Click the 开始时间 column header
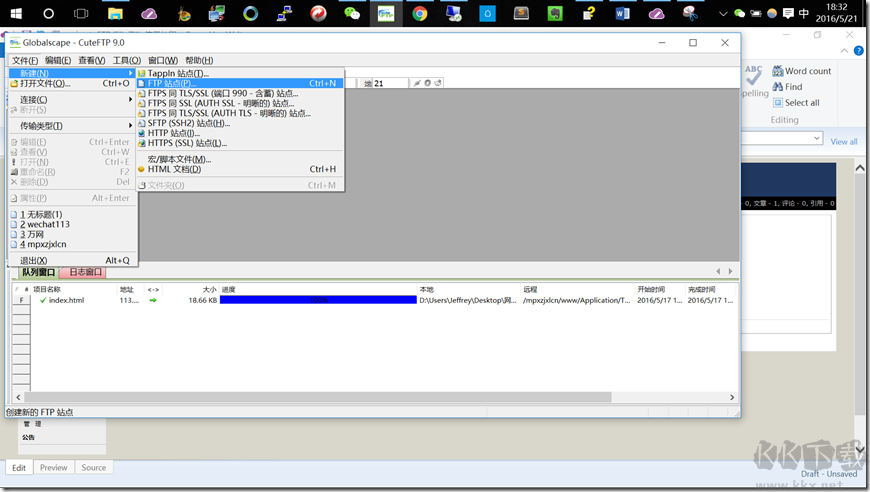This screenshot has height=492, width=870. tap(660, 290)
